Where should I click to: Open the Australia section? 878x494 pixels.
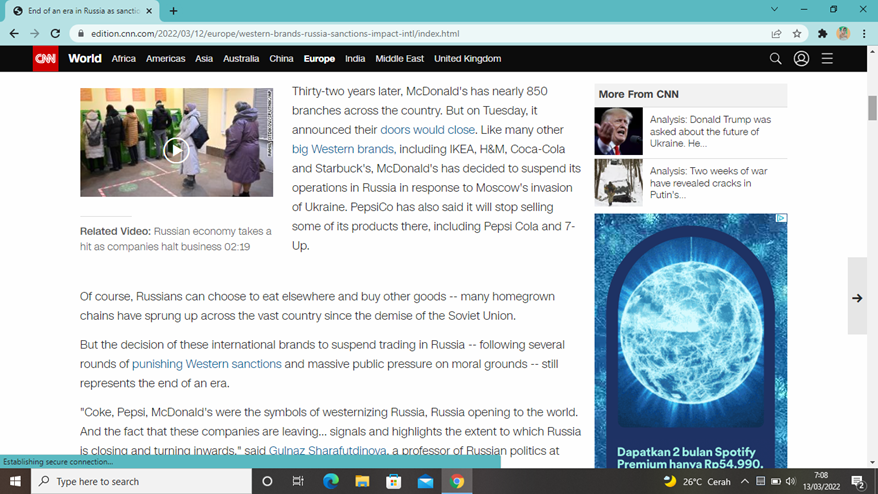click(241, 59)
